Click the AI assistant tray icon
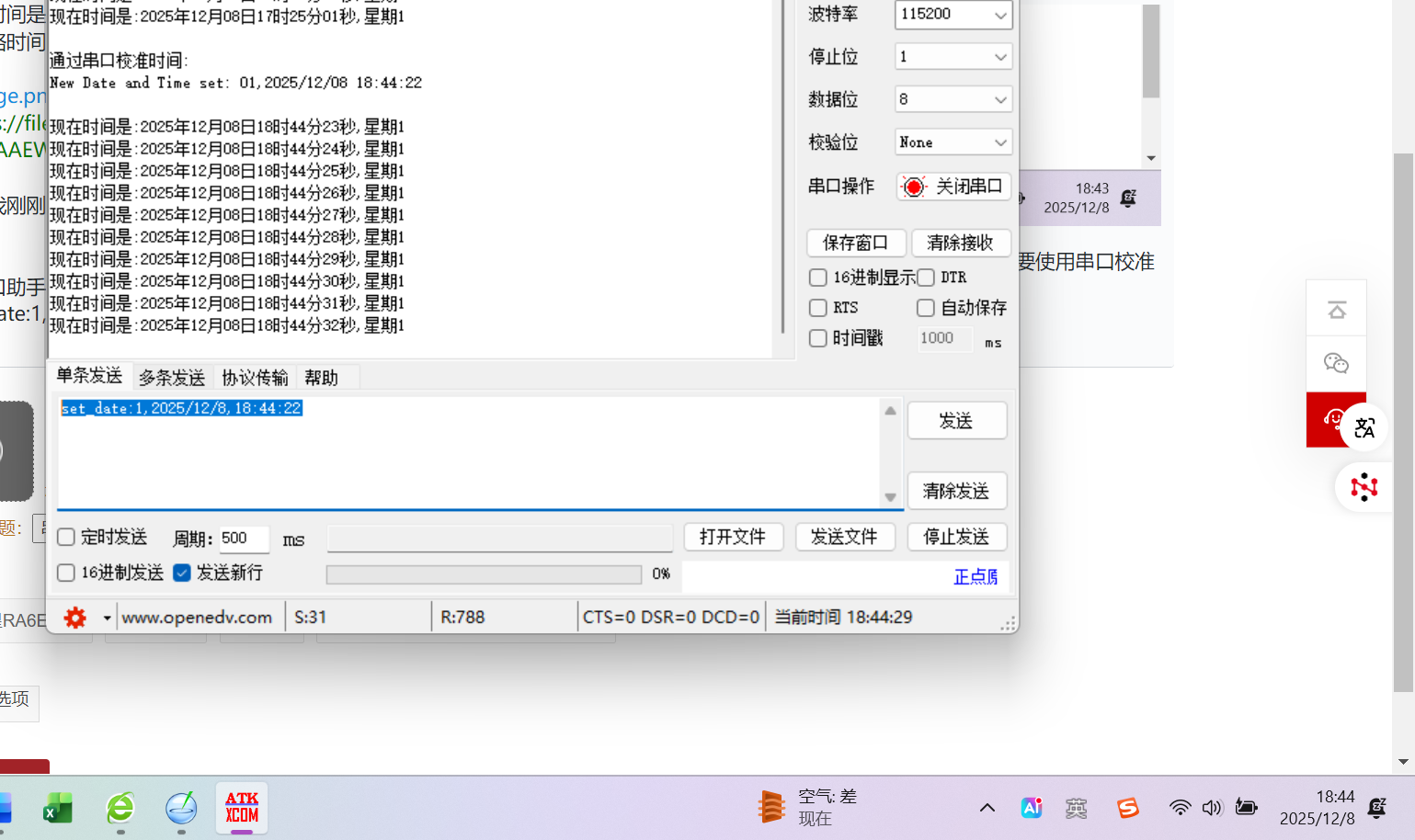This screenshot has width=1415, height=840. pos(1032,808)
